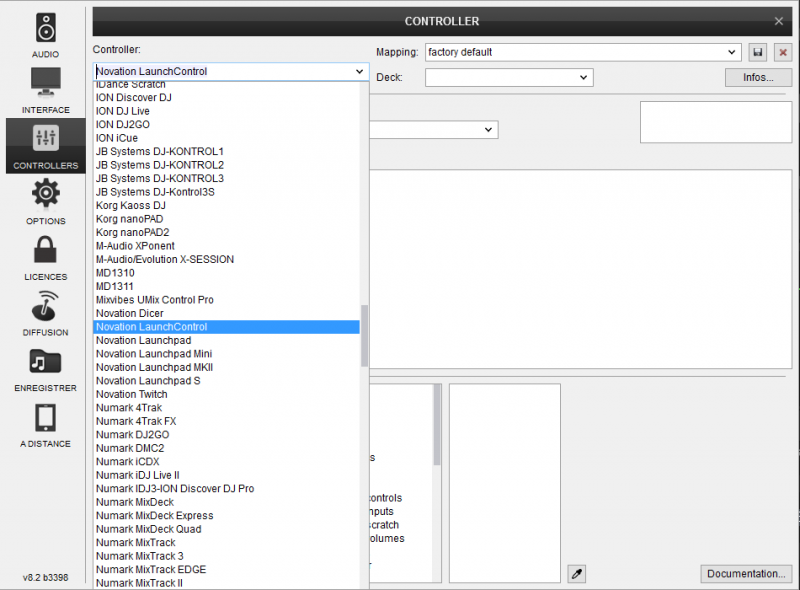This screenshot has height=590, width=800.
Task: Select highlighted Novation LaunchControl list entry
Action: (x=227, y=327)
